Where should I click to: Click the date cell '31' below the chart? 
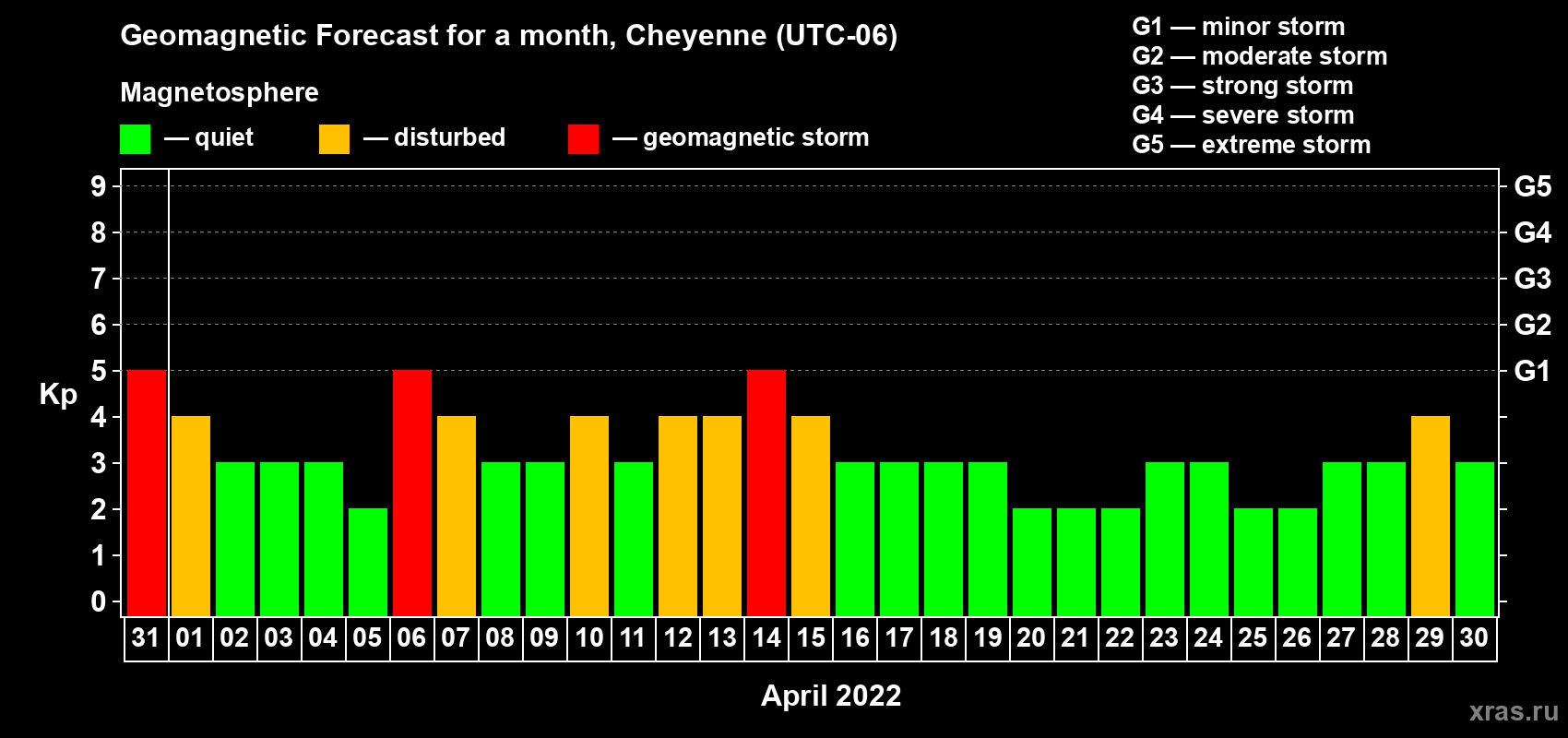[x=146, y=638]
